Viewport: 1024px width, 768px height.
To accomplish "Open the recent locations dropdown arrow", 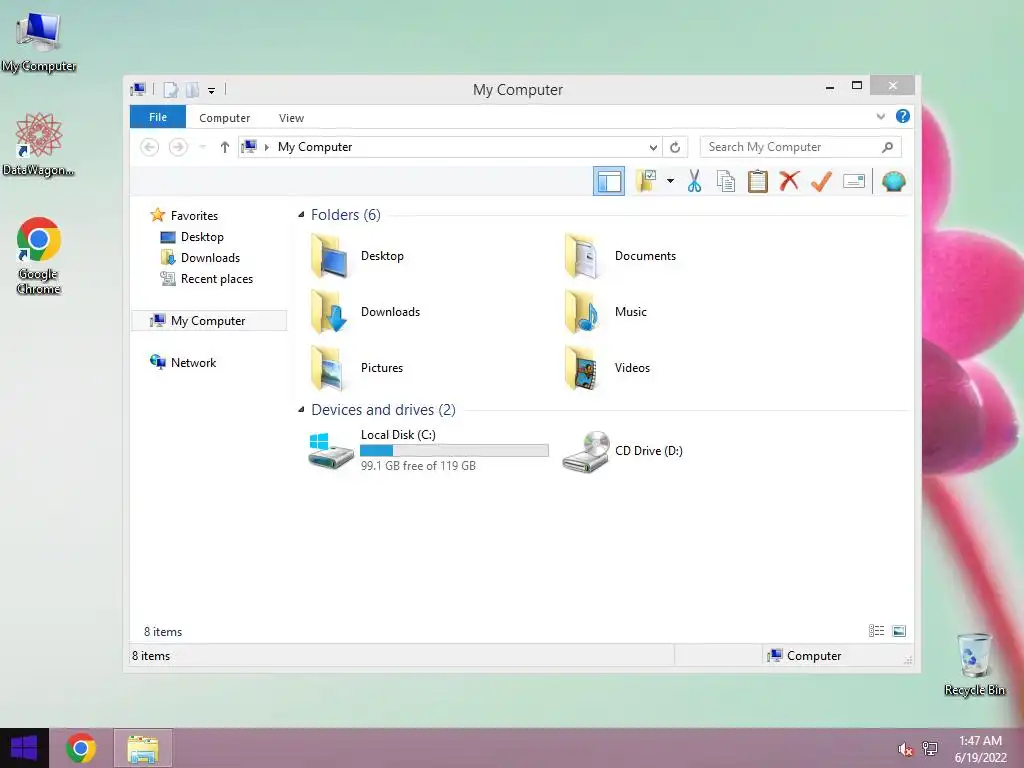I will (x=202, y=147).
